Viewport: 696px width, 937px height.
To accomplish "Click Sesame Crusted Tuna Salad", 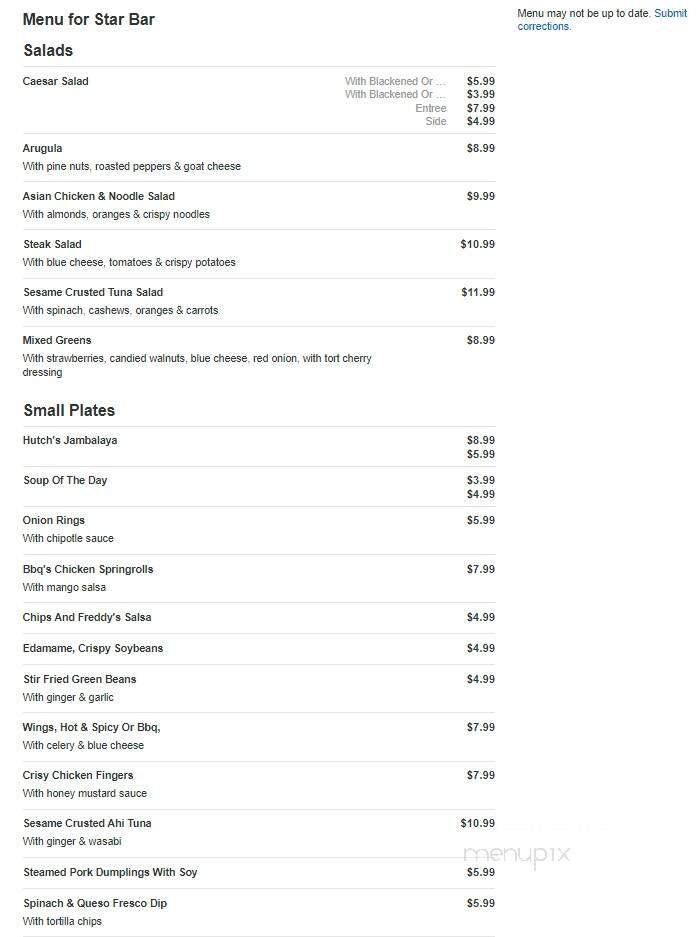I will pos(93,292).
